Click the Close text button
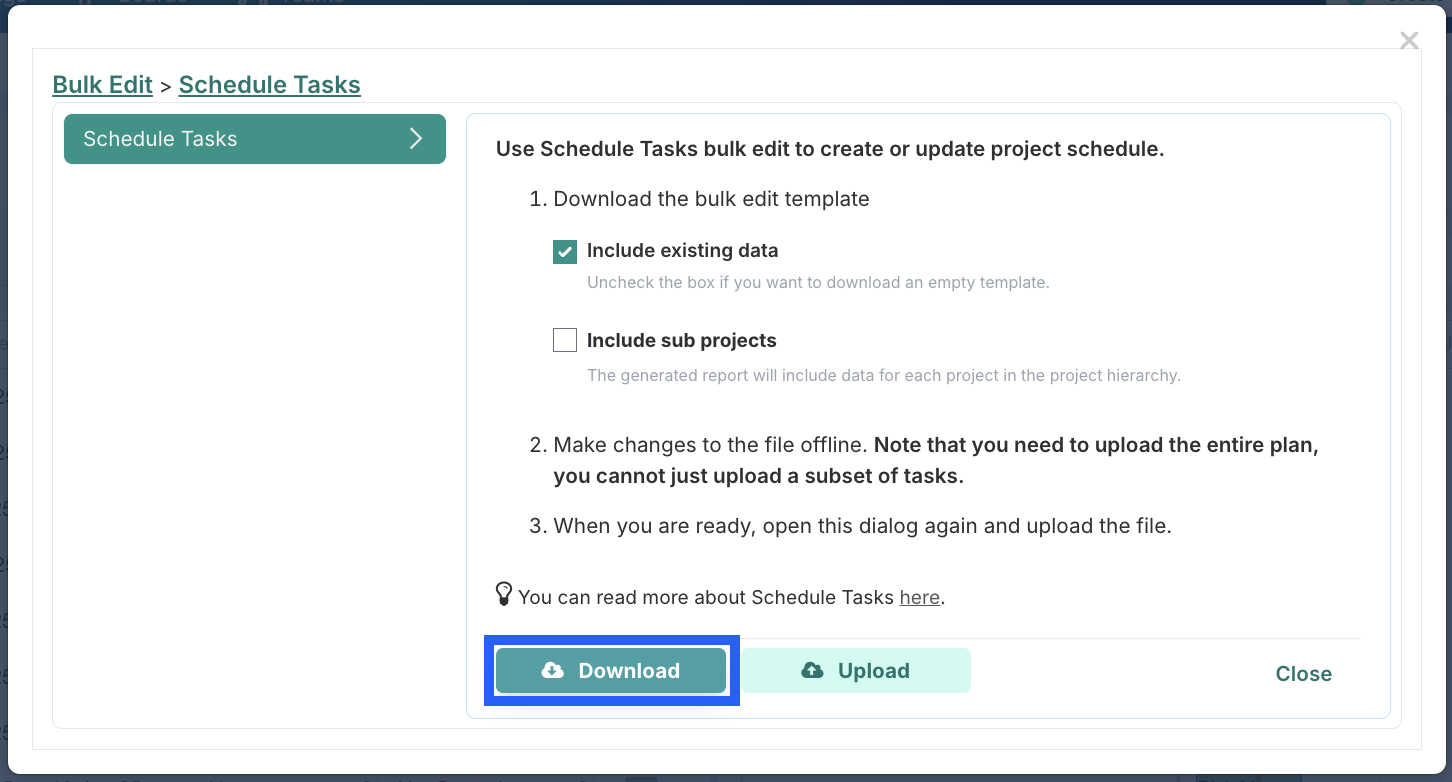1452x782 pixels. coord(1304,674)
